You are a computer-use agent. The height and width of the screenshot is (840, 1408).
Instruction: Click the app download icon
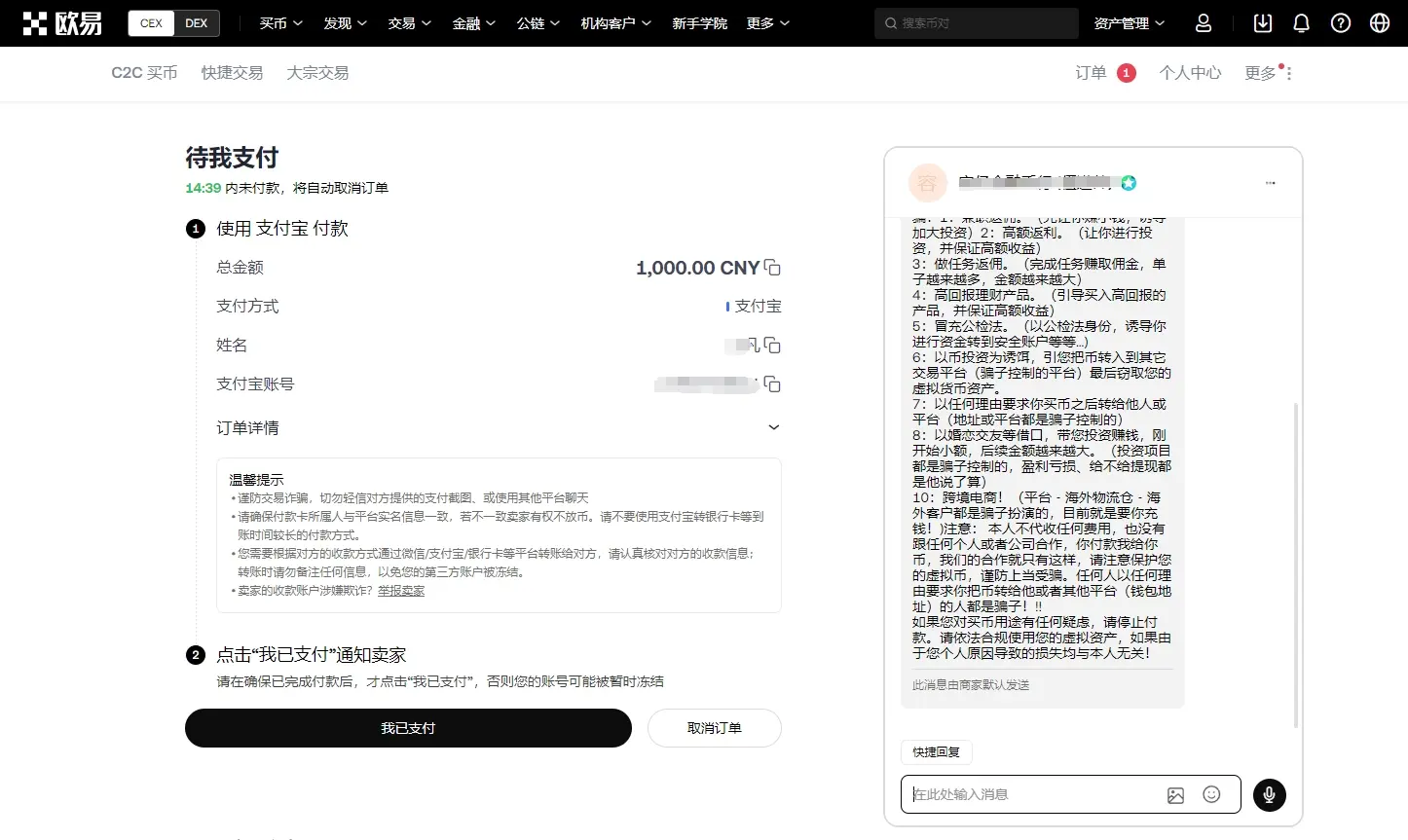point(1261,22)
